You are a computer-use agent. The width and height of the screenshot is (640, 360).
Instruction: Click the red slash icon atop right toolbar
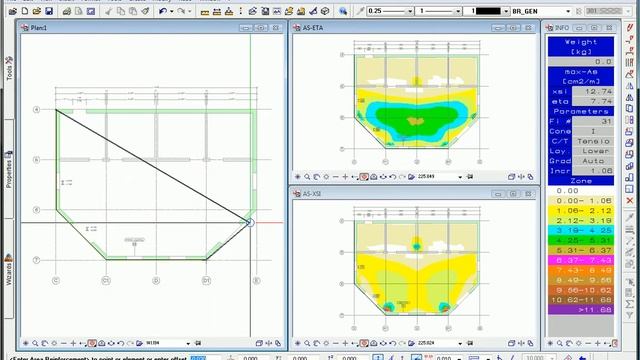tap(629, 28)
